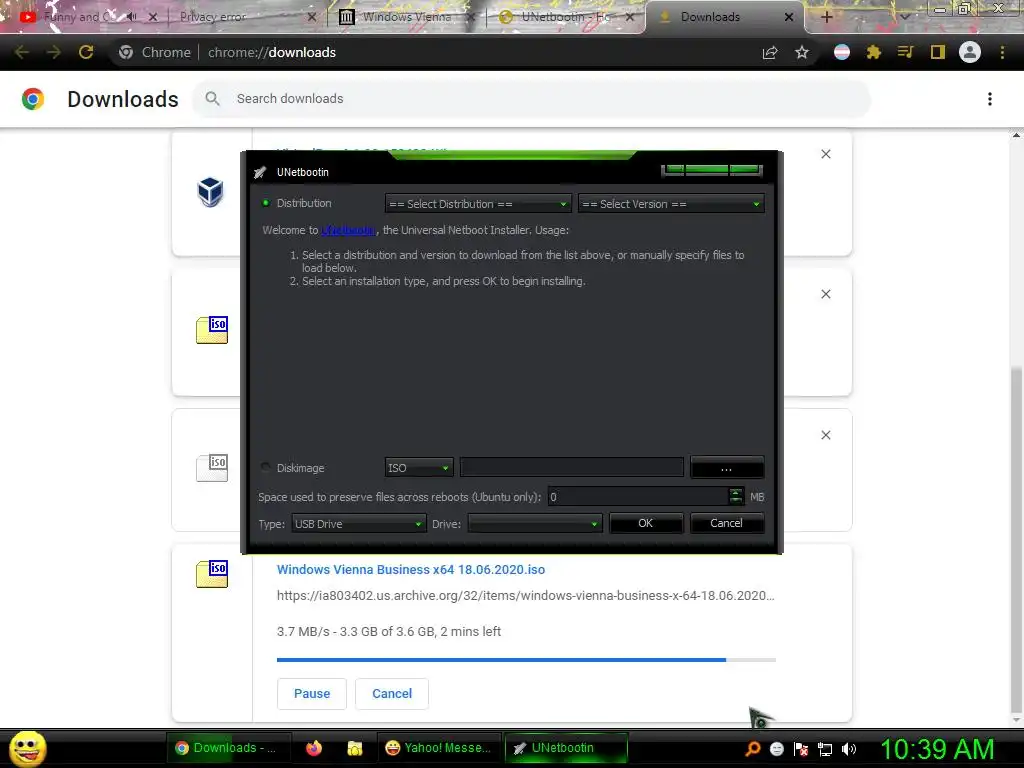Remove the third iso download entry
Screen dimensions: 1024x768
pyautogui.click(x=826, y=435)
